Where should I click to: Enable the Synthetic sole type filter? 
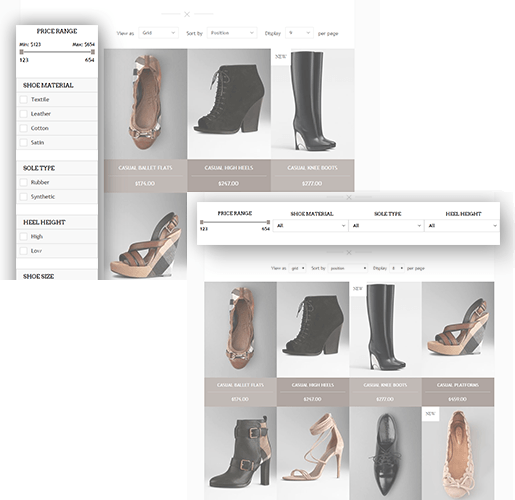coord(23,197)
